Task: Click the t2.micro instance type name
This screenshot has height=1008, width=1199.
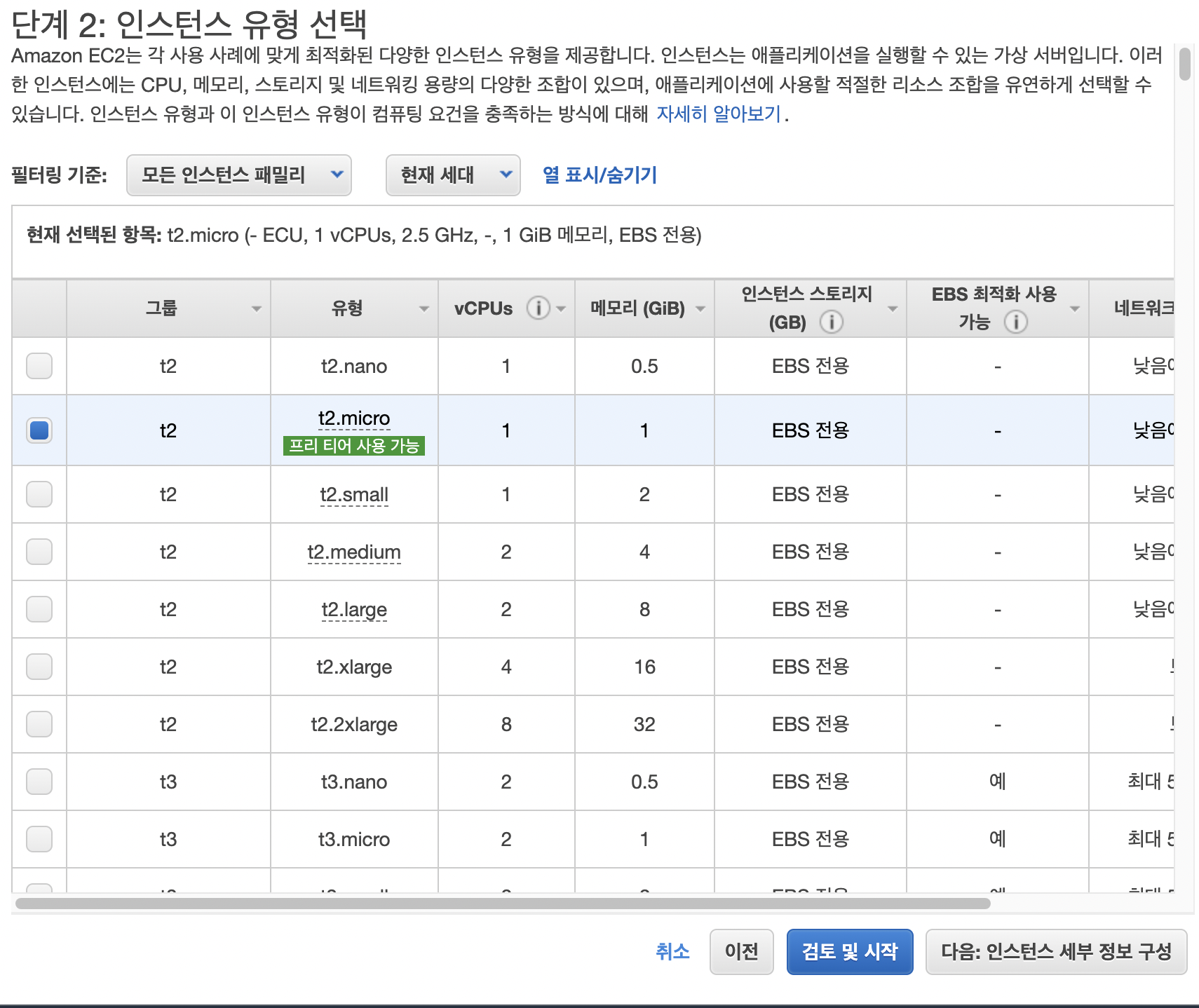Action: click(x=354, y=418)
